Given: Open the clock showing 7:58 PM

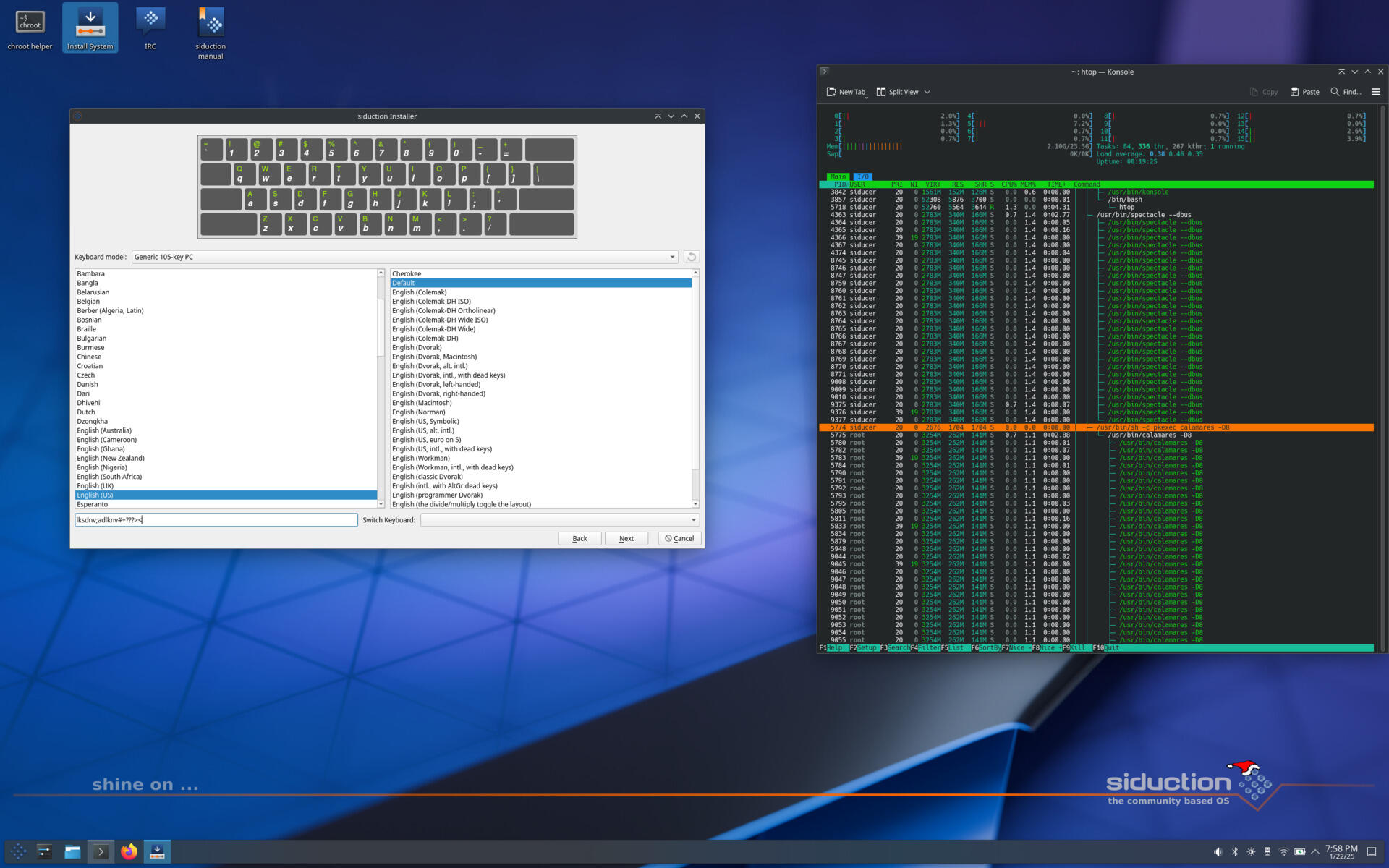Looking at the screenshot, I should click(x=1341, y=852).
